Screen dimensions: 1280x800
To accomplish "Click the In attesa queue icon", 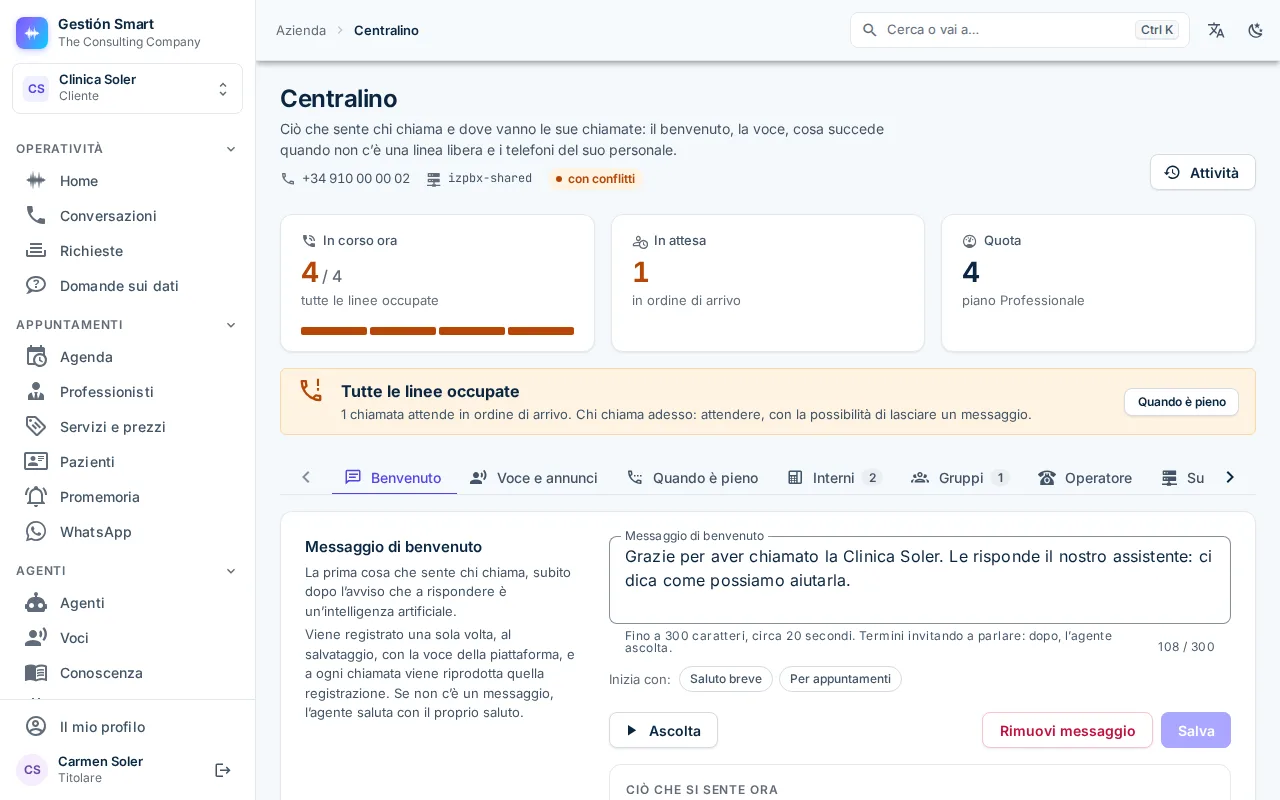I will (x=640, y=241).
